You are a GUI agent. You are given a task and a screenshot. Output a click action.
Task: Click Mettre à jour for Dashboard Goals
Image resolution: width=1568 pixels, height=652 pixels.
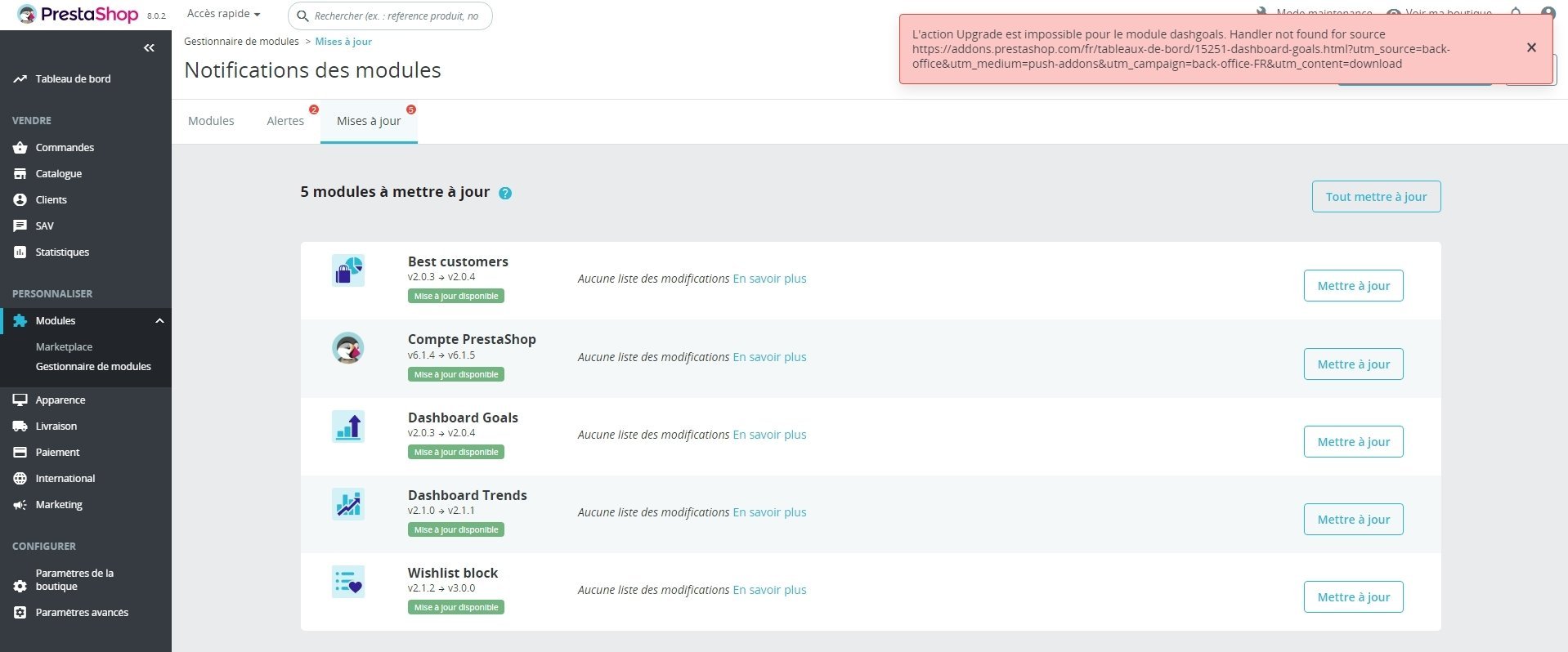[1353, 442]
